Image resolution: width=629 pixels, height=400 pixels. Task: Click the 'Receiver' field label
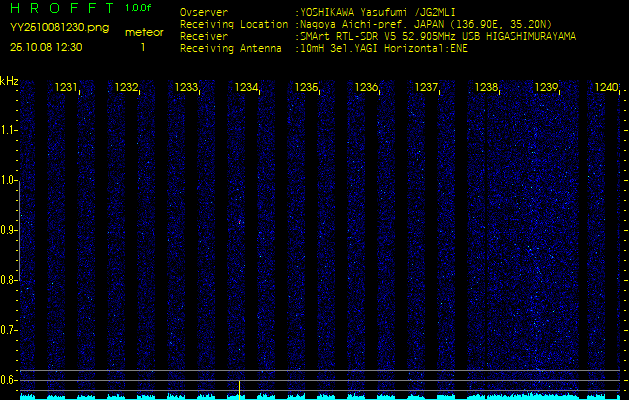(x=204, y=37)
